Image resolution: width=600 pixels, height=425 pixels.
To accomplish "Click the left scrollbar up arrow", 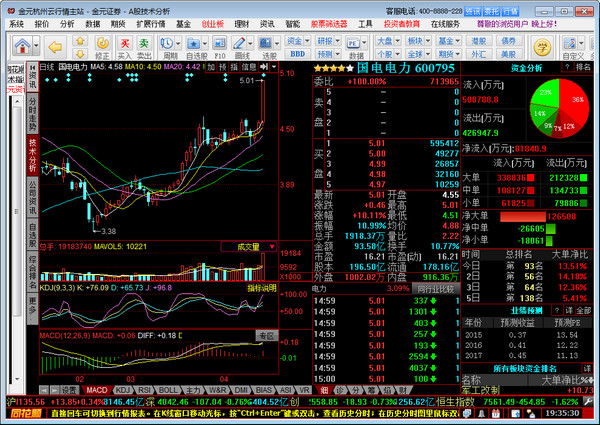I will point(17,102).
